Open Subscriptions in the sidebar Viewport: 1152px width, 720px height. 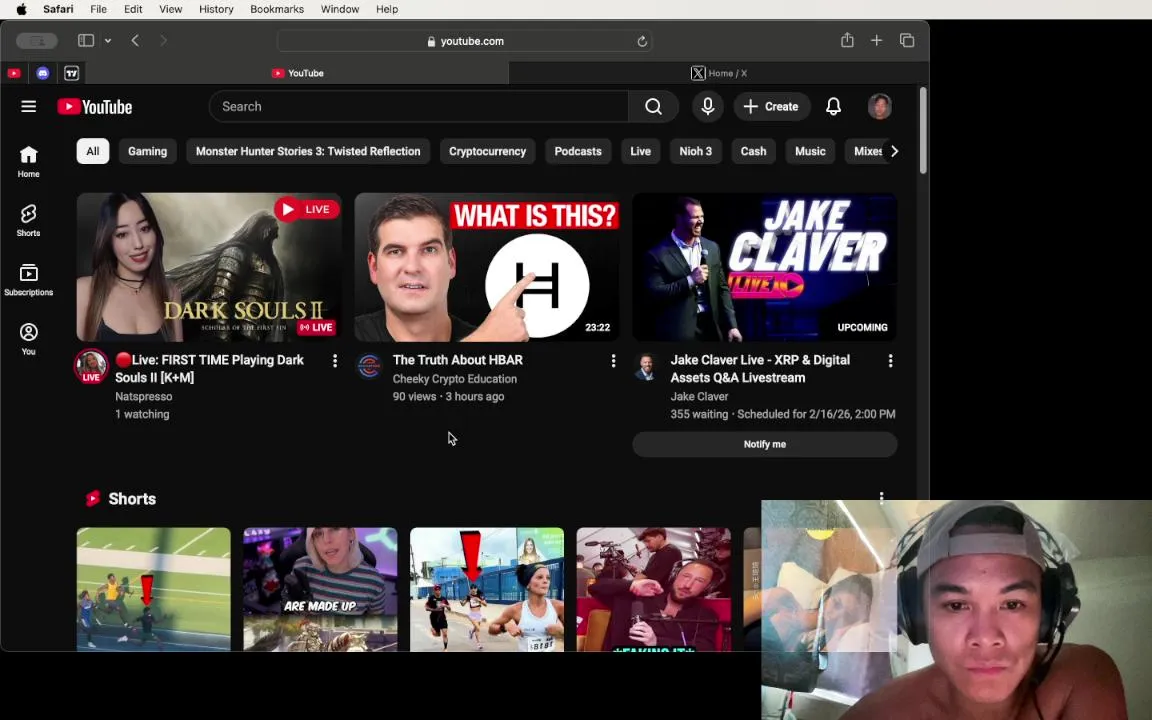coord(29,280)
